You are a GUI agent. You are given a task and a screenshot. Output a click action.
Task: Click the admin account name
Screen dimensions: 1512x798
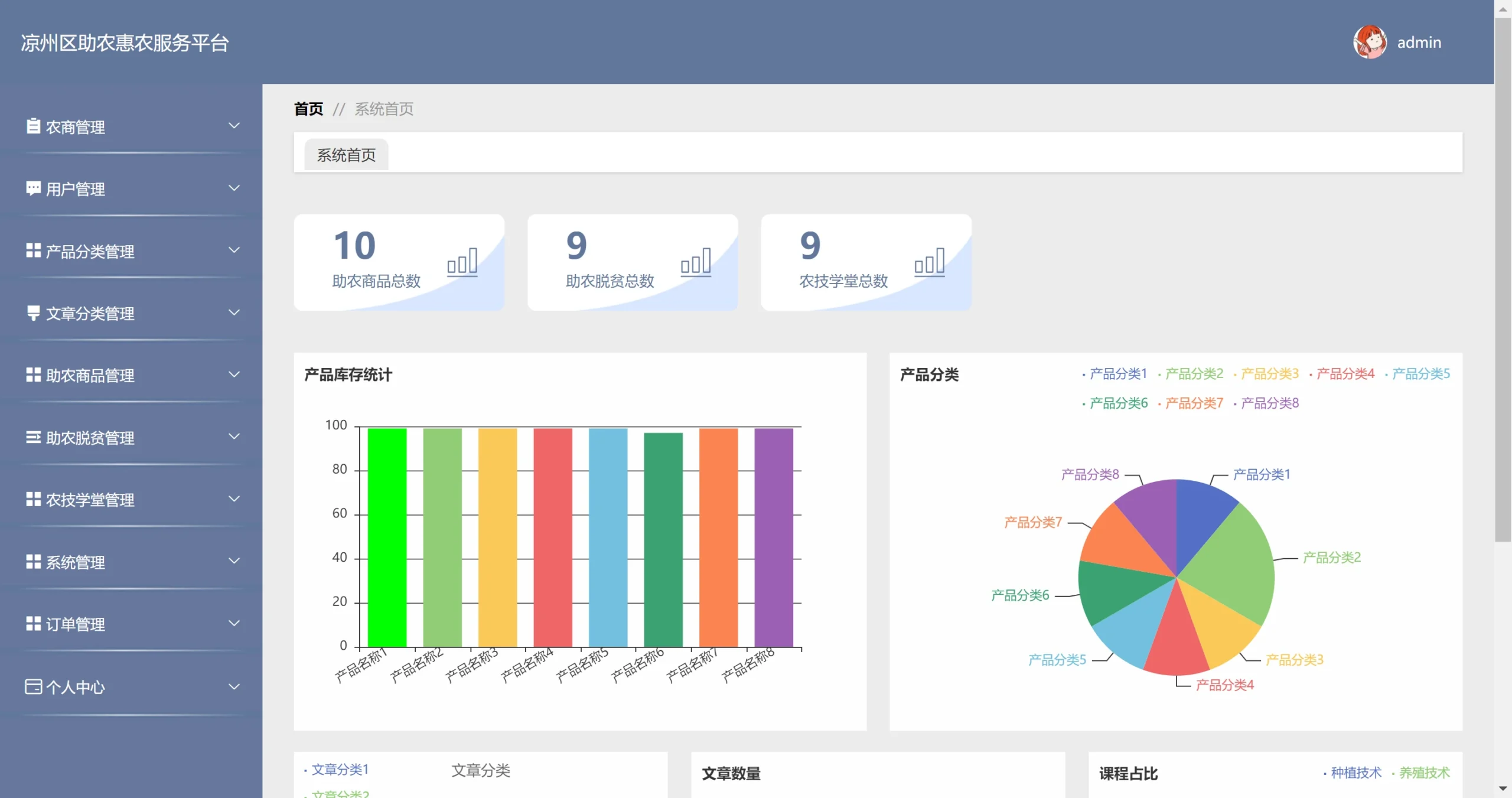(x=1419, y=42)
